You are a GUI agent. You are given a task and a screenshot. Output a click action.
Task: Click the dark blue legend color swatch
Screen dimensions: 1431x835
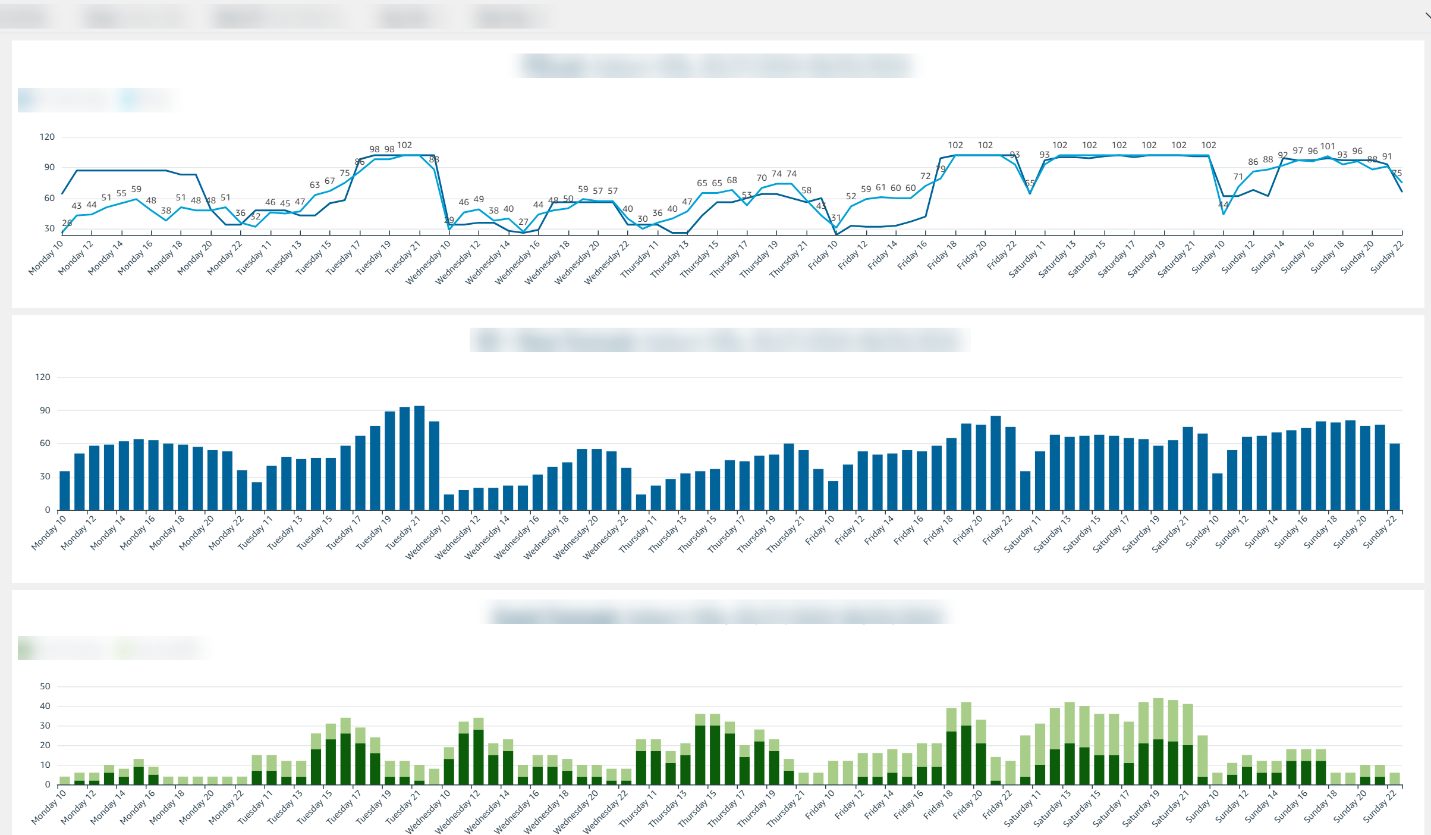(x=25, y=99)
